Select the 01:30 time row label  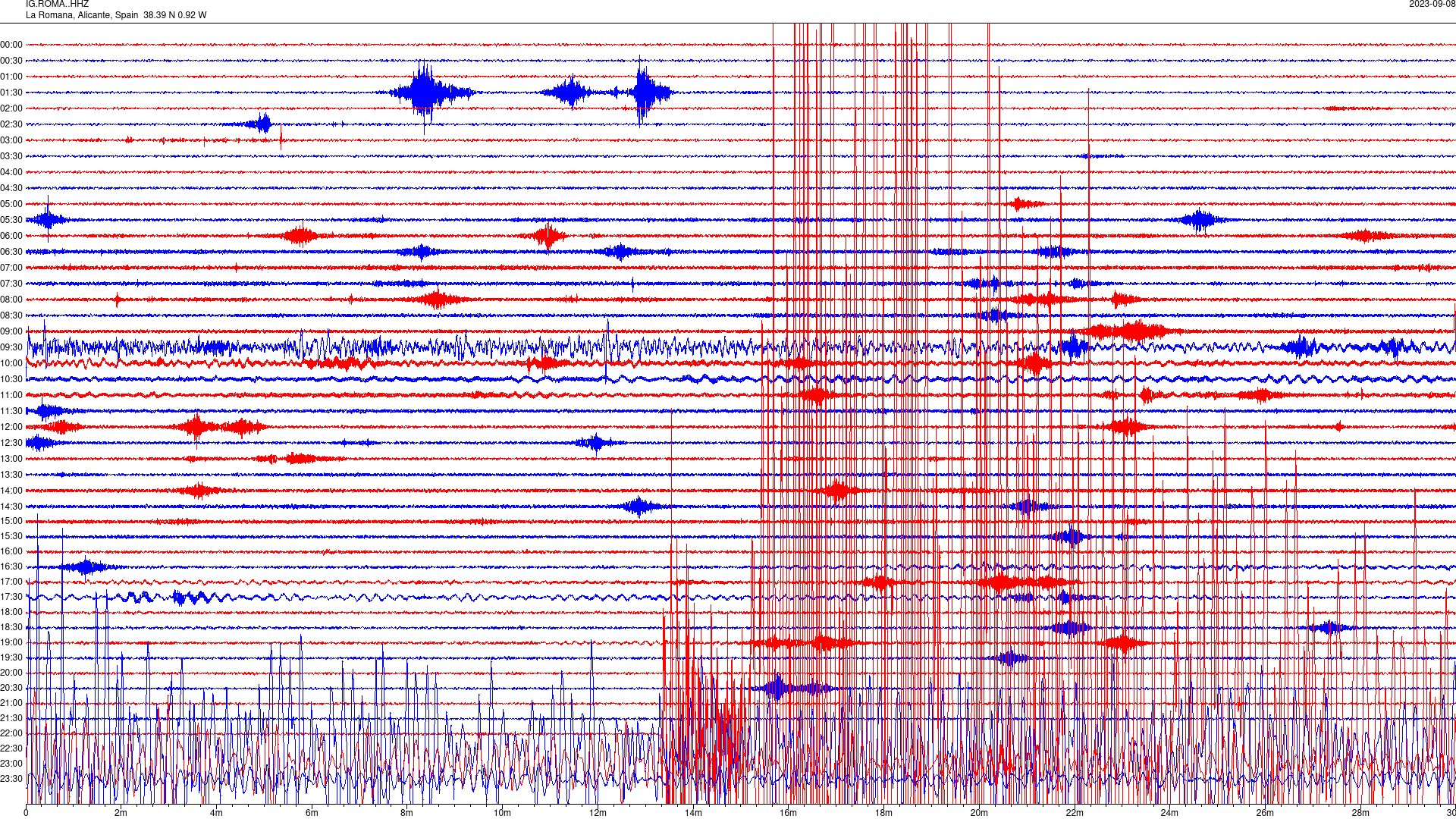coord(11,93)
